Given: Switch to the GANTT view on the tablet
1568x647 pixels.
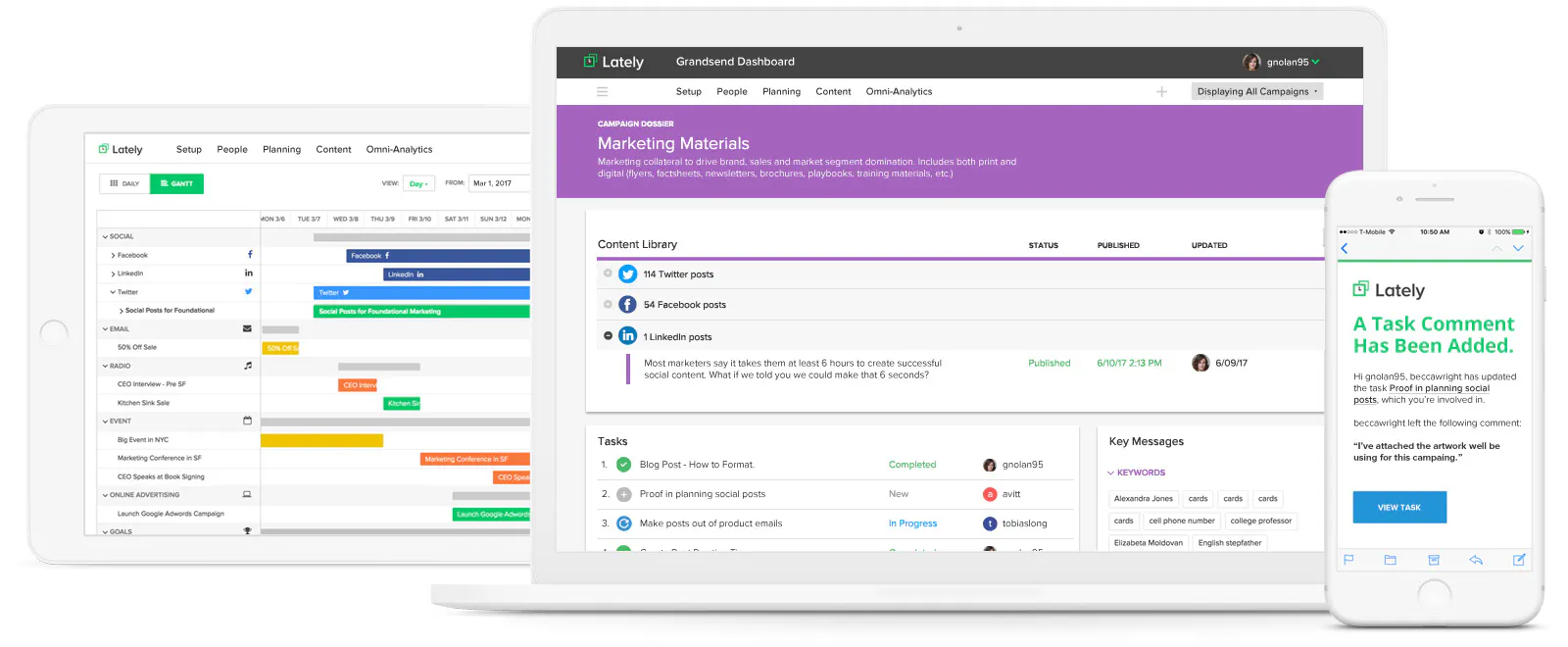Looking at the screenshot, I should [176, 183].
